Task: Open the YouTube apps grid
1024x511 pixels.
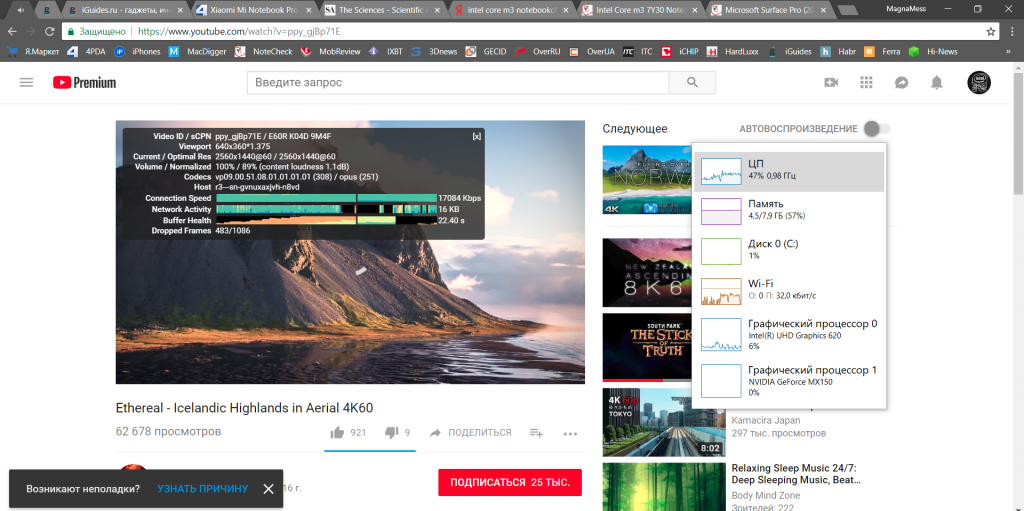Action: pyautogui.click(x=866, y=83)
